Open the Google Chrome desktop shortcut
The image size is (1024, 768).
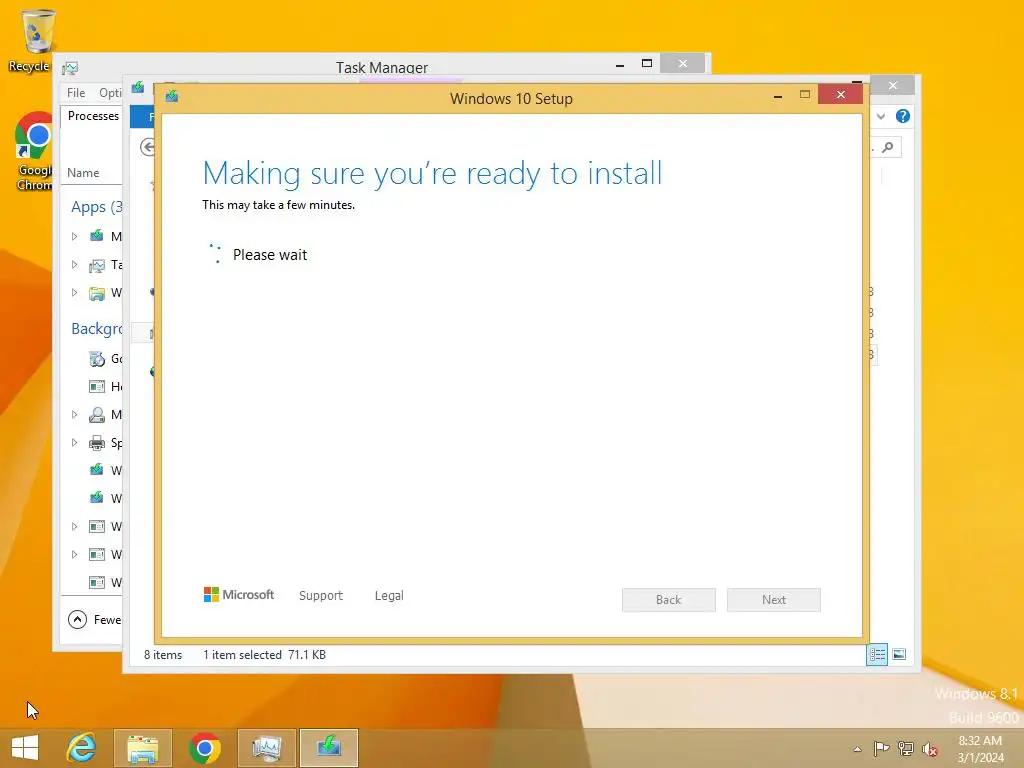[34, 152]
